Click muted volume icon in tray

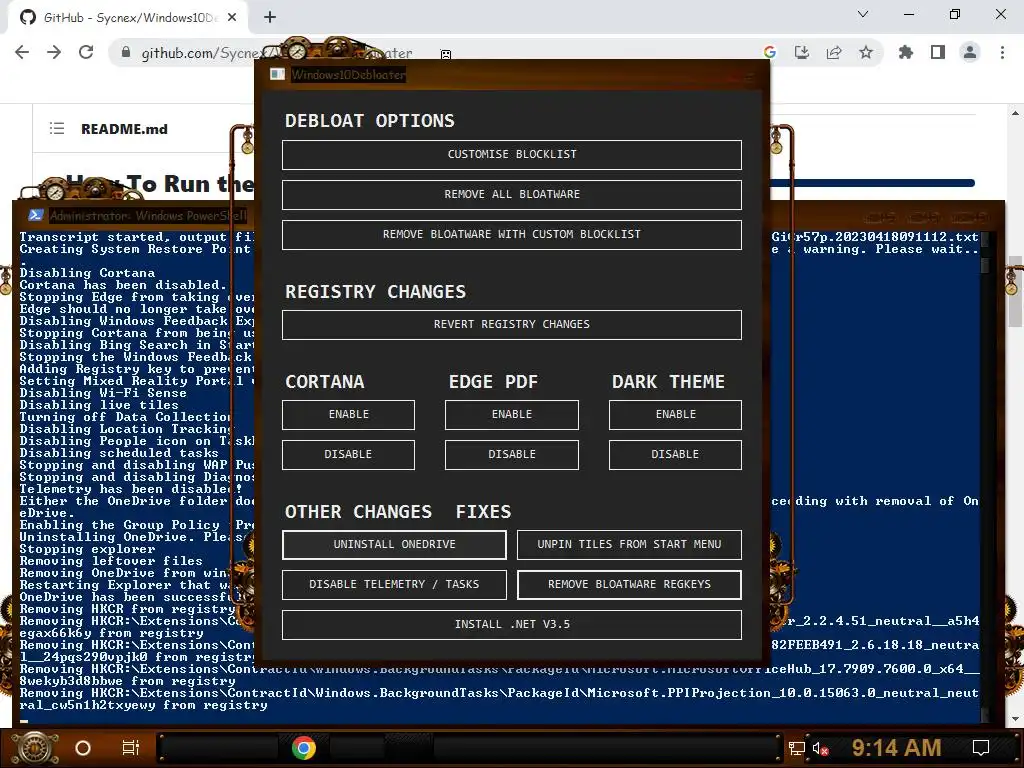point(820,748)
